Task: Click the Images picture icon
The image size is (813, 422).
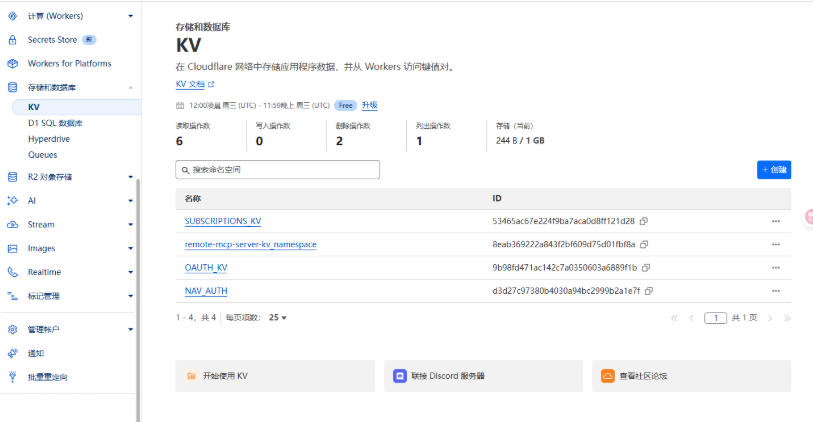Action: tap(12, 249)
